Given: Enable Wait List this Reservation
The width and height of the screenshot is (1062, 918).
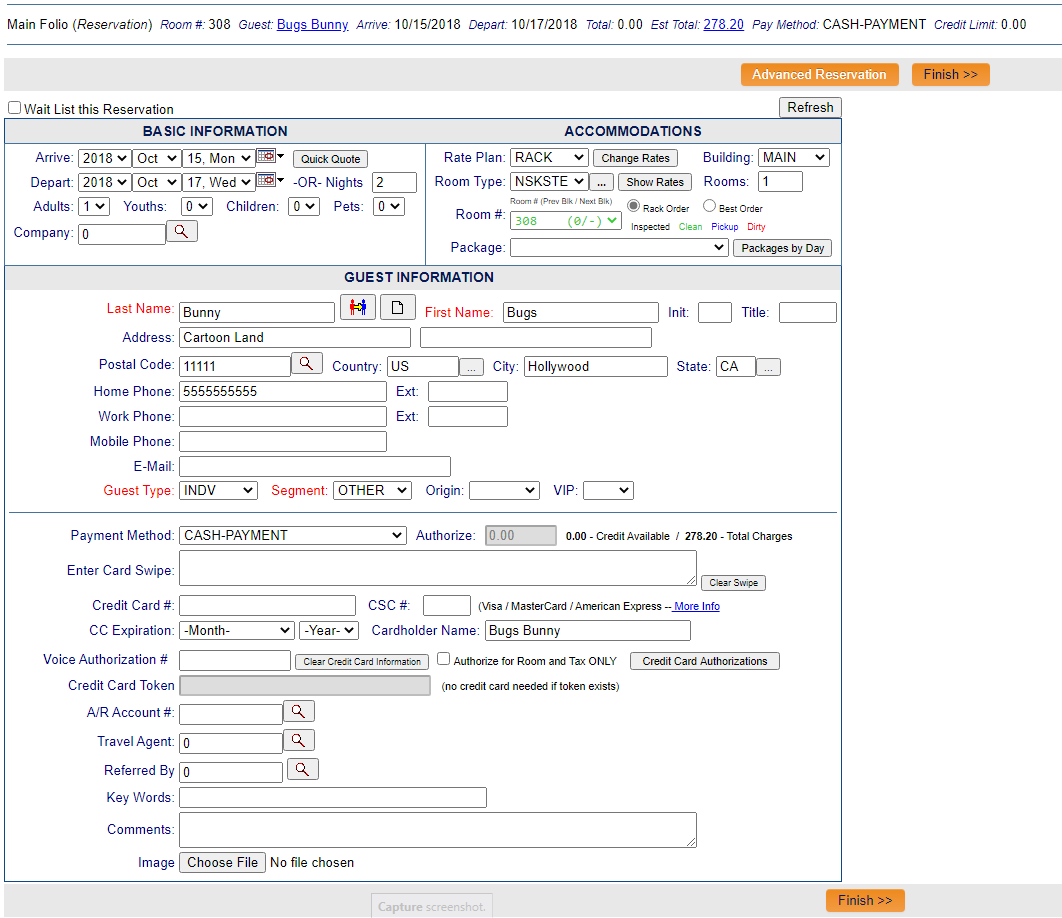Looking at the screenshot, I should pyautogui.click(x=14, y=108).
